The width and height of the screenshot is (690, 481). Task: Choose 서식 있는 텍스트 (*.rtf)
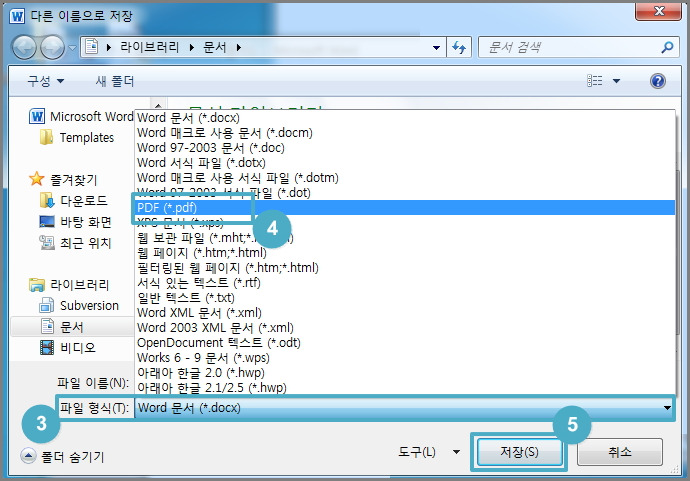404,283
